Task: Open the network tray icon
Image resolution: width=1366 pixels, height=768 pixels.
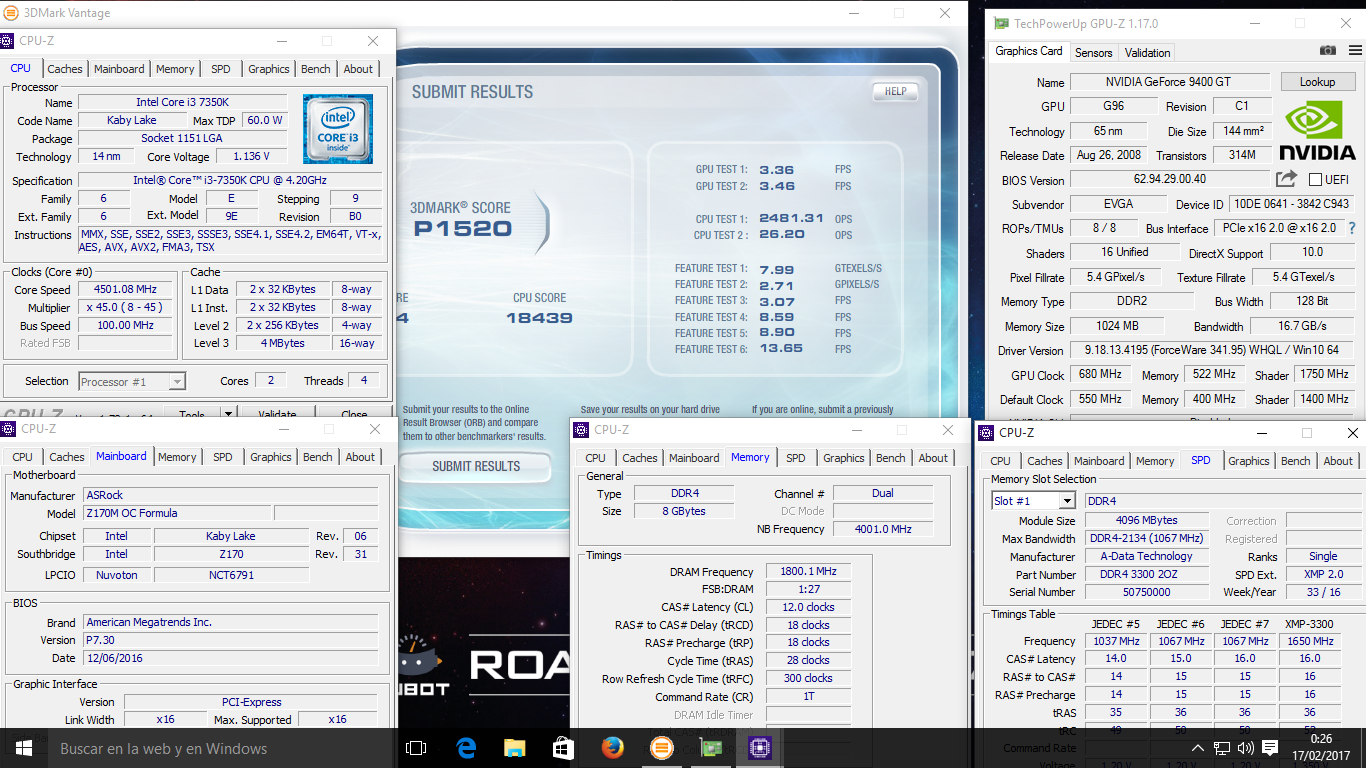Action: pyautogui.click(x=1221, y=748)
